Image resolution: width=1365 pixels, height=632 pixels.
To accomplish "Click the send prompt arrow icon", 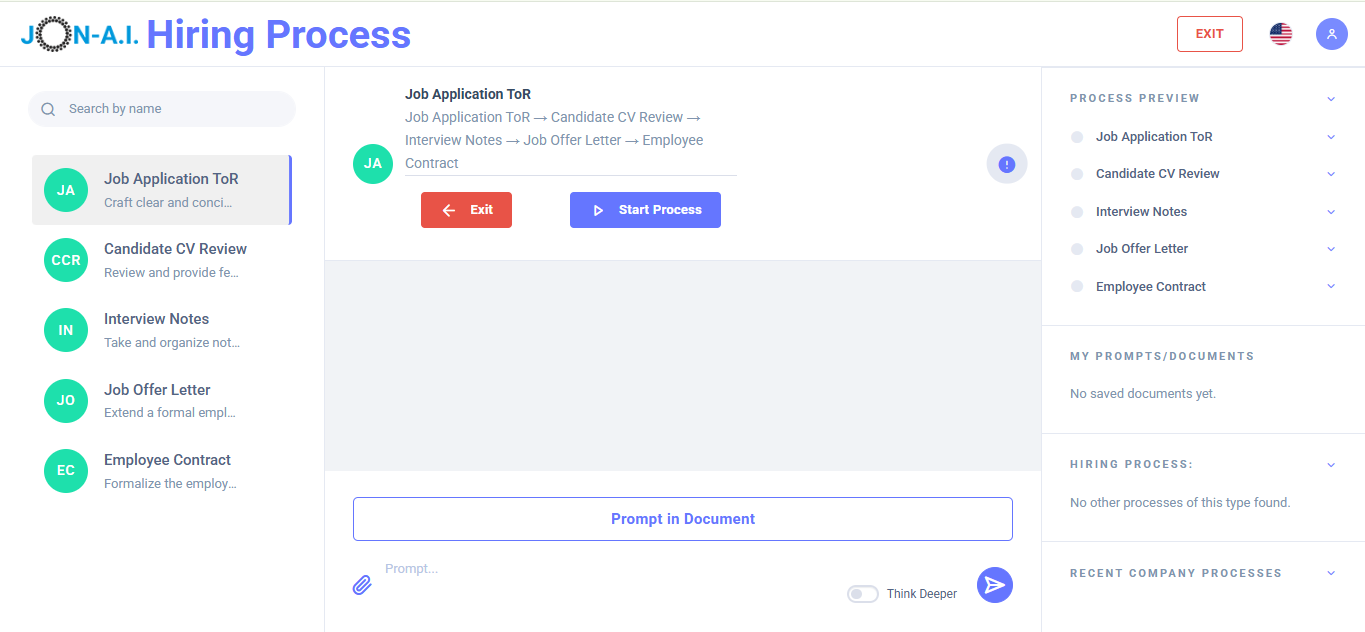I will point(994,584).
